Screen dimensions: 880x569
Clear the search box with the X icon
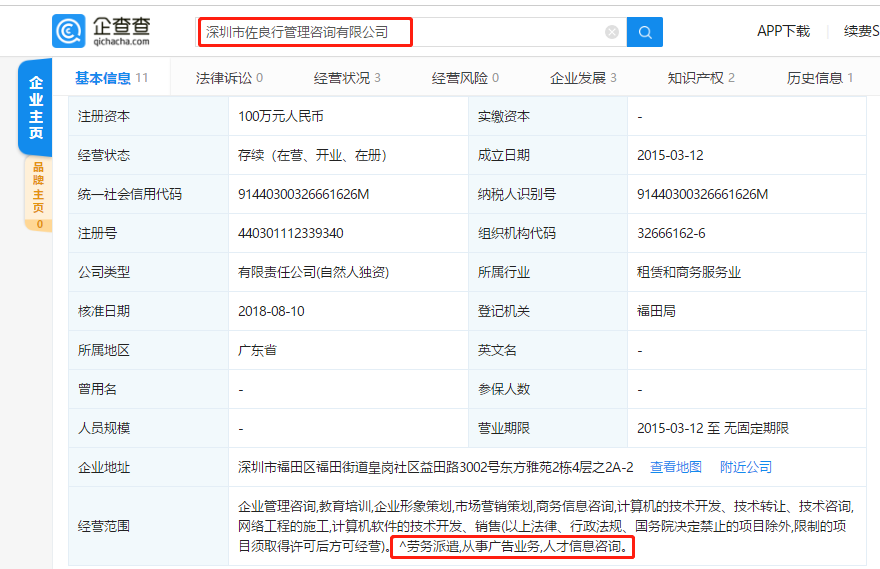[612, 32]
